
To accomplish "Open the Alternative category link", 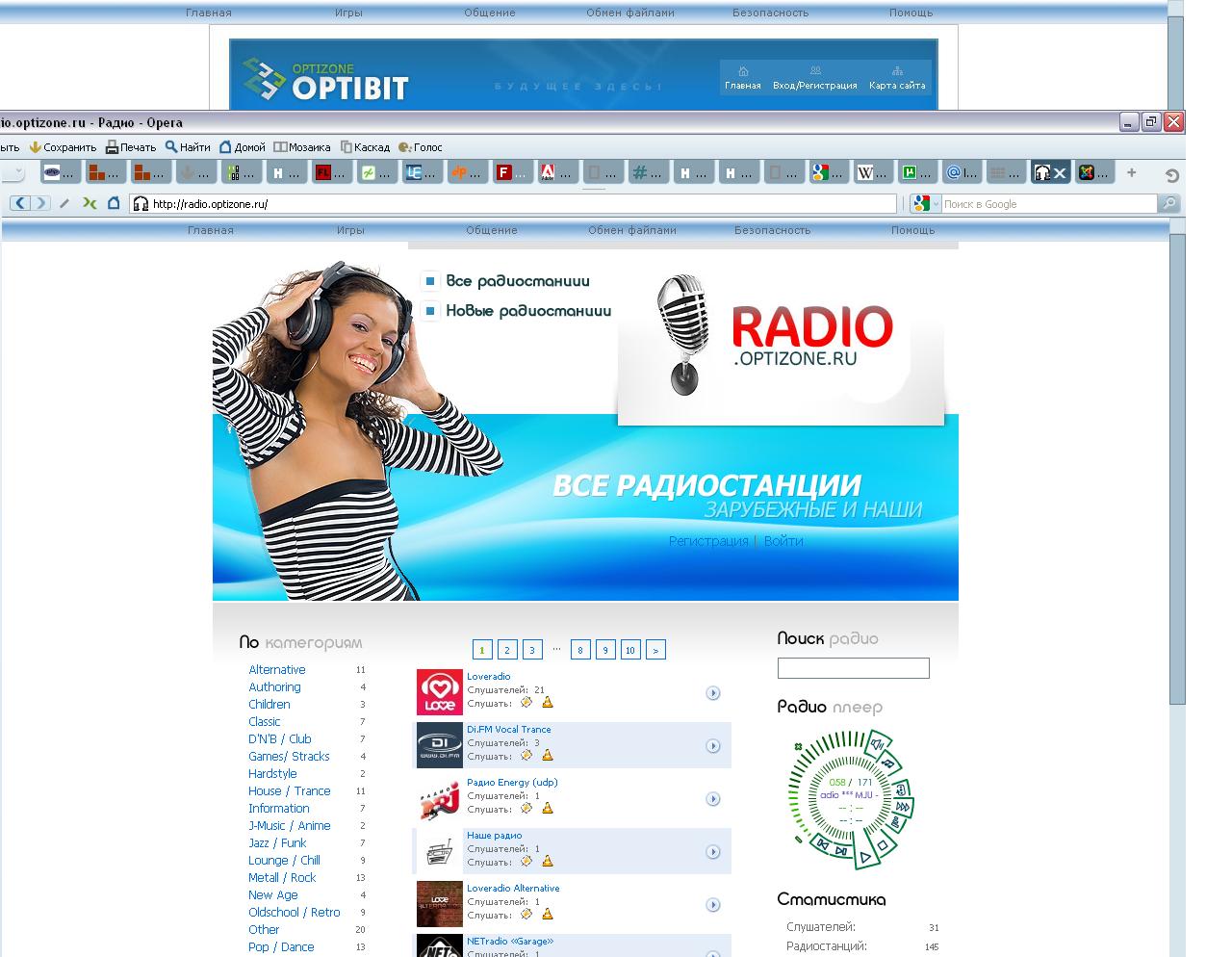I will tap(277, 670).
